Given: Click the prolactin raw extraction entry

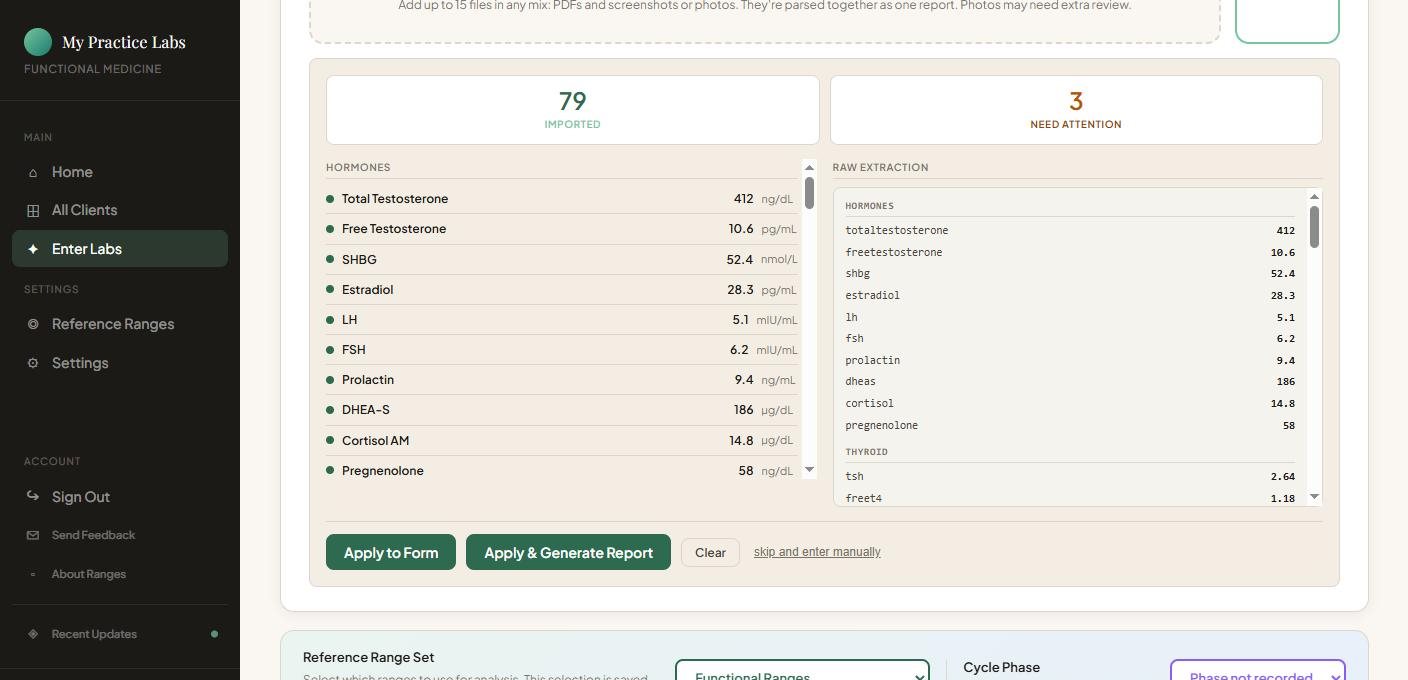Looking at the screenshot, I should [x=873, y=360].
